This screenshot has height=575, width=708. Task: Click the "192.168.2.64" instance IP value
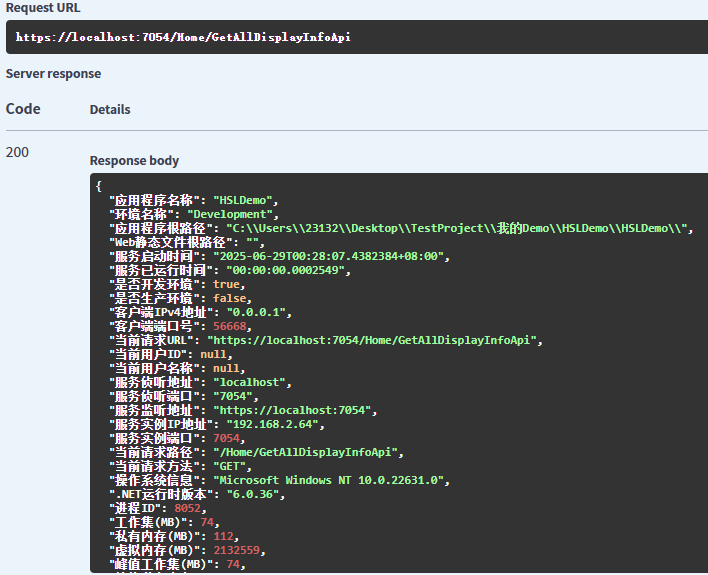tap(273, 424)
